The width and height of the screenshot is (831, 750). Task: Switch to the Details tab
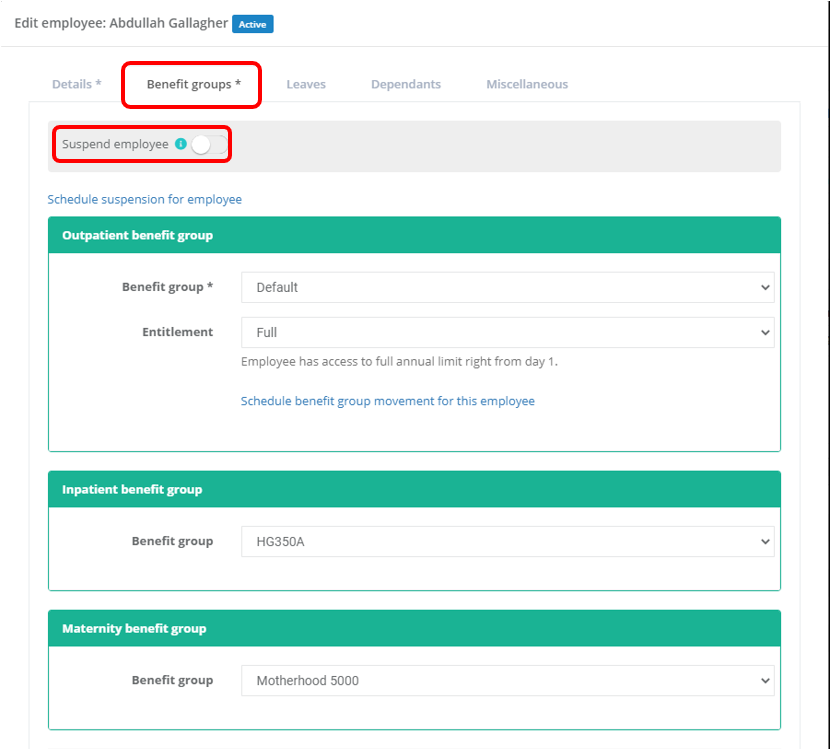(x=77, y=85)
